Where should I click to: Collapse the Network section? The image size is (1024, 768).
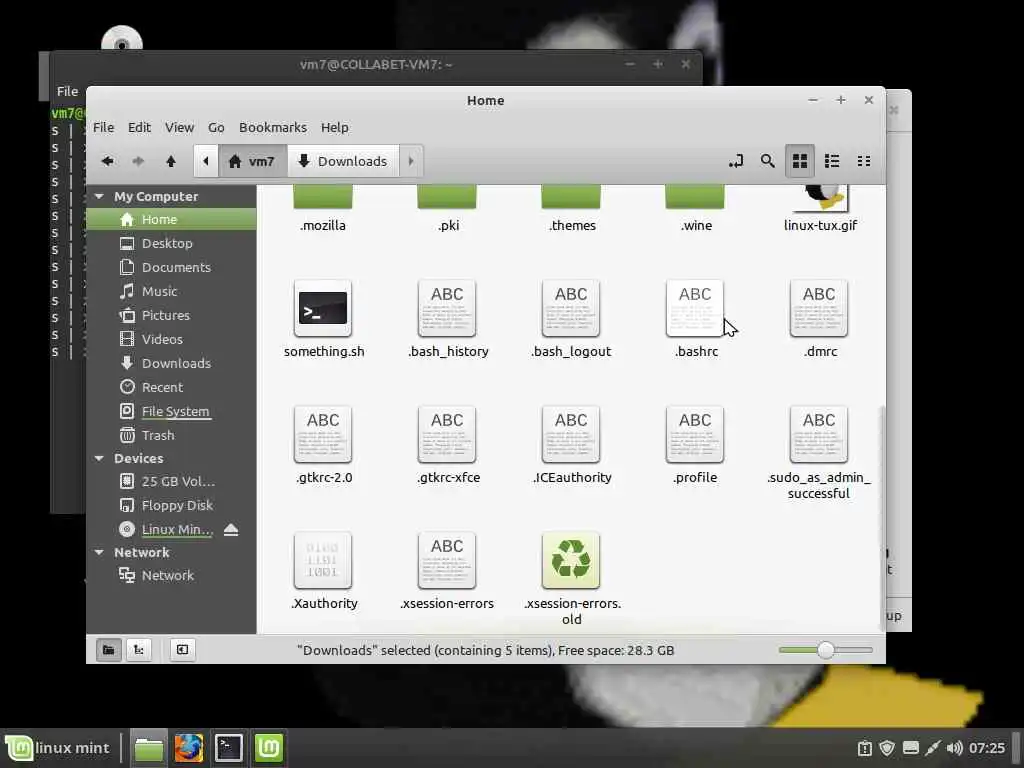click(99, 552)
